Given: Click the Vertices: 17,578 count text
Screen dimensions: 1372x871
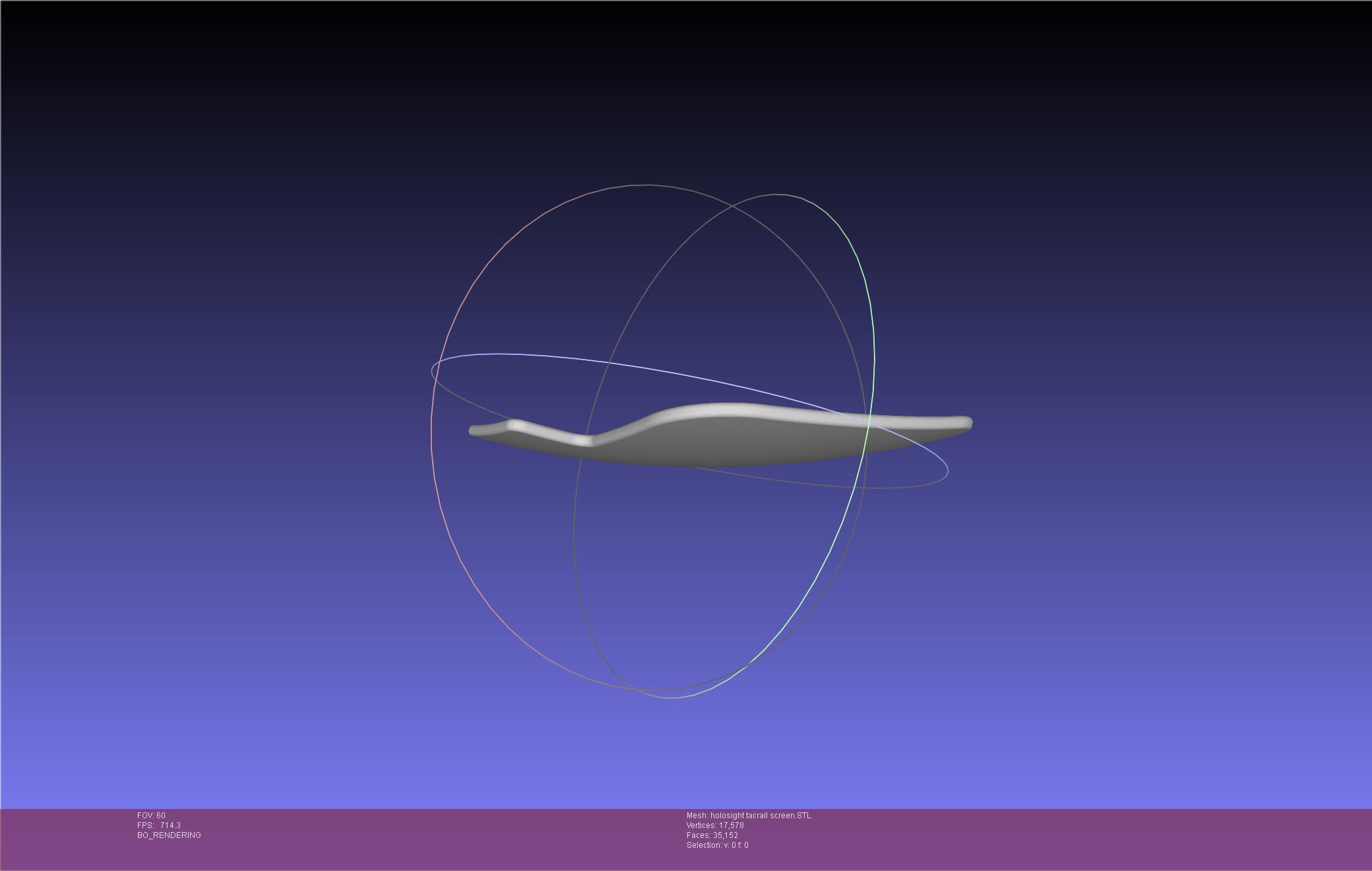Looking at the screenshot, I should click(x=715, y=825).
